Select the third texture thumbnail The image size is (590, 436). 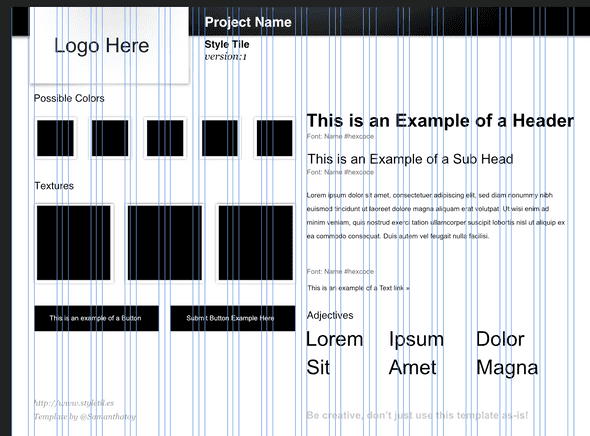255,243
